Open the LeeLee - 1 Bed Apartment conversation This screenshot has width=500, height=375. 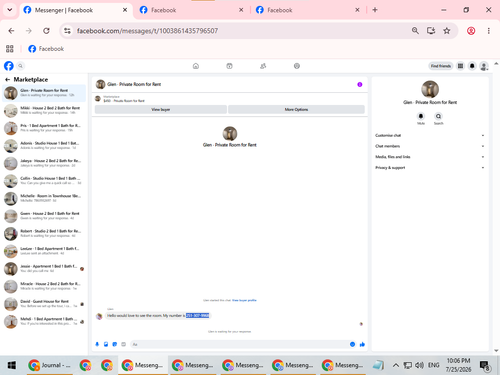coord(44,251)
